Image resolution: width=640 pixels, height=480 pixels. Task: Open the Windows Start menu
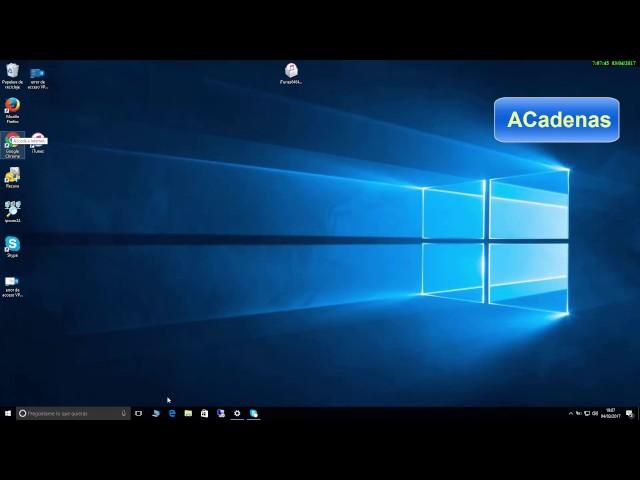coord(8,413)
